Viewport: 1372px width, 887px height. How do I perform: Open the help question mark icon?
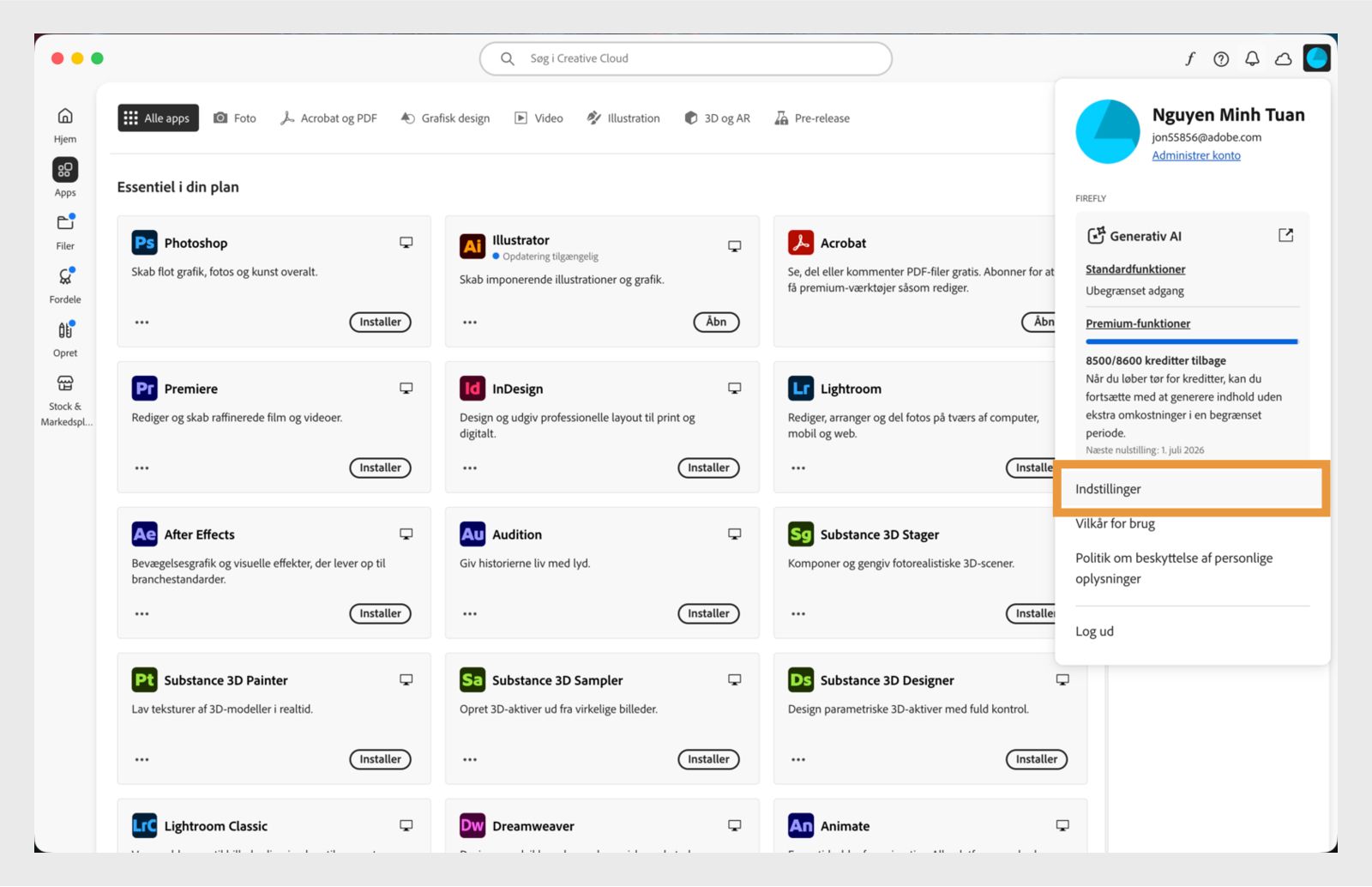[x=1221, y=58]
